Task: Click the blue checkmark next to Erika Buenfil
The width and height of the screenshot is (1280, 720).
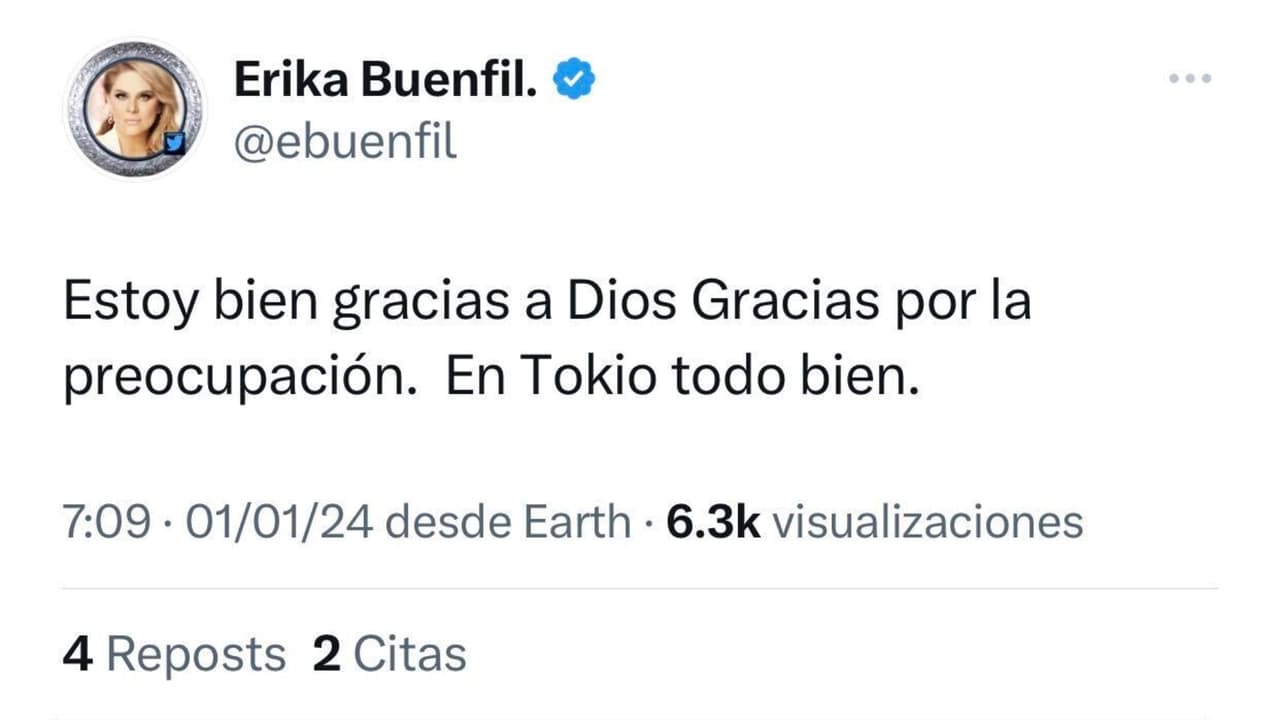Action: [x=575, y=76]
